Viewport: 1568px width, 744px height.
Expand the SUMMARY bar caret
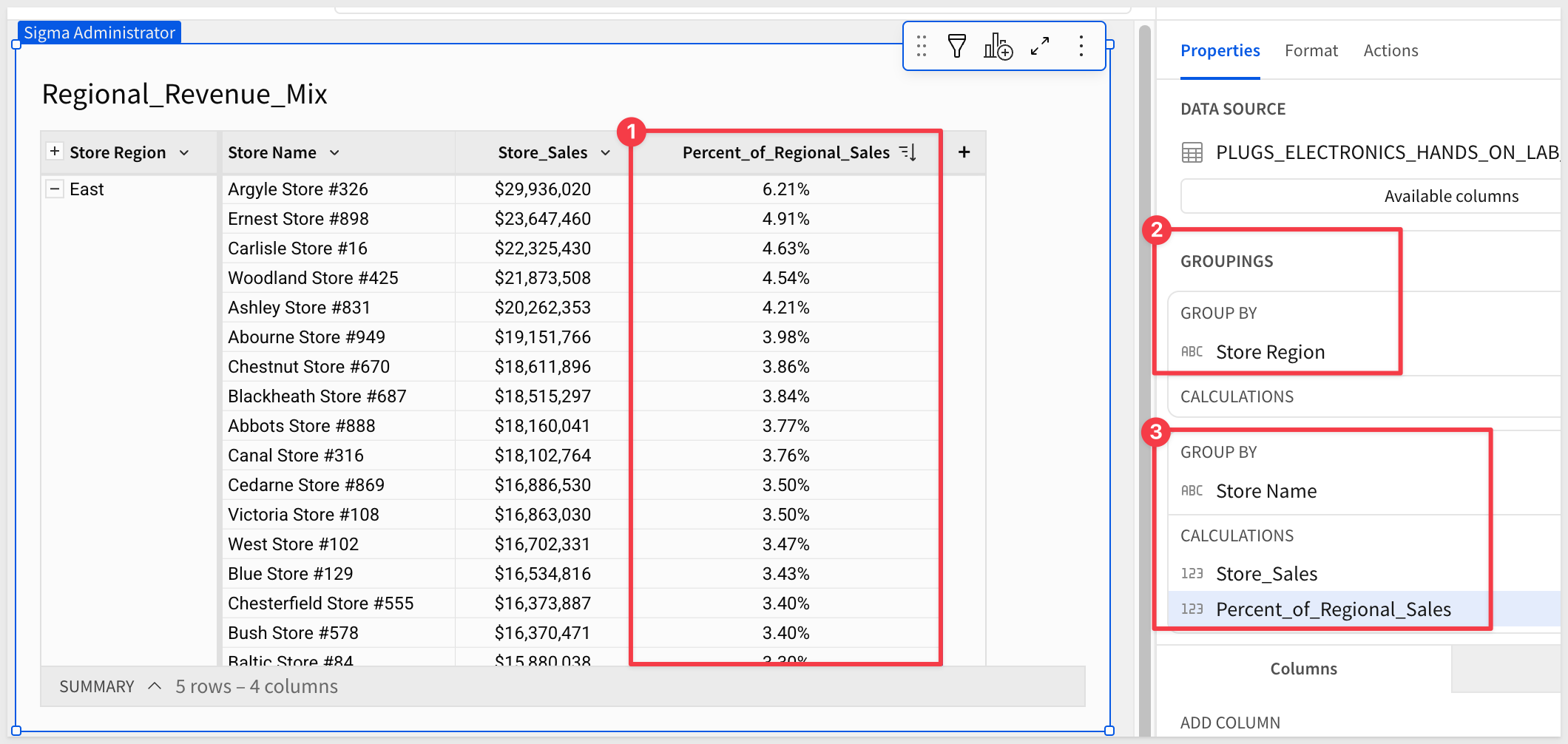(155, 686)
